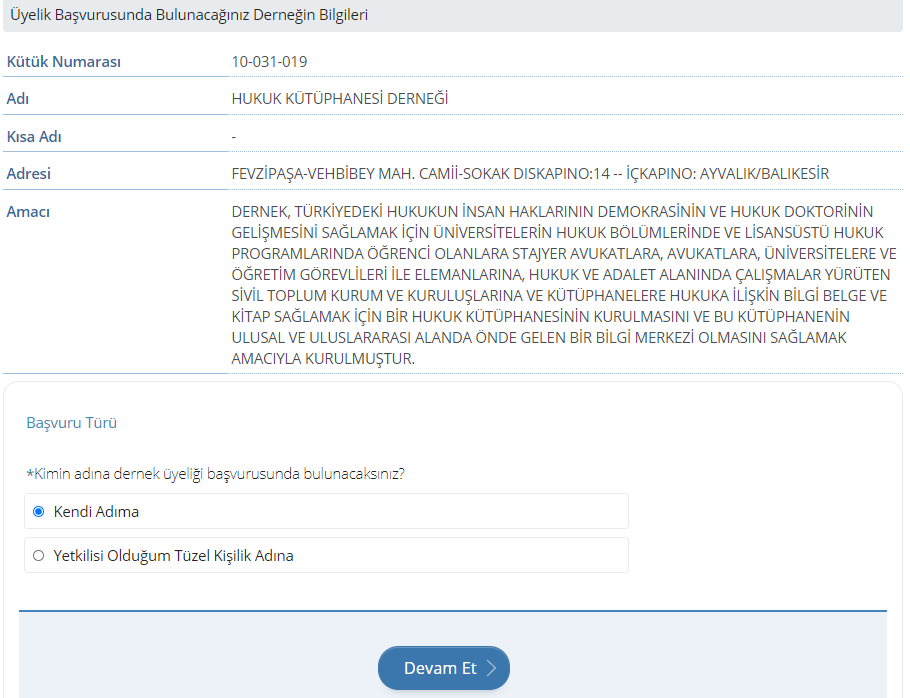
Task: Click the Adresi label
Action: click(28, 173)
